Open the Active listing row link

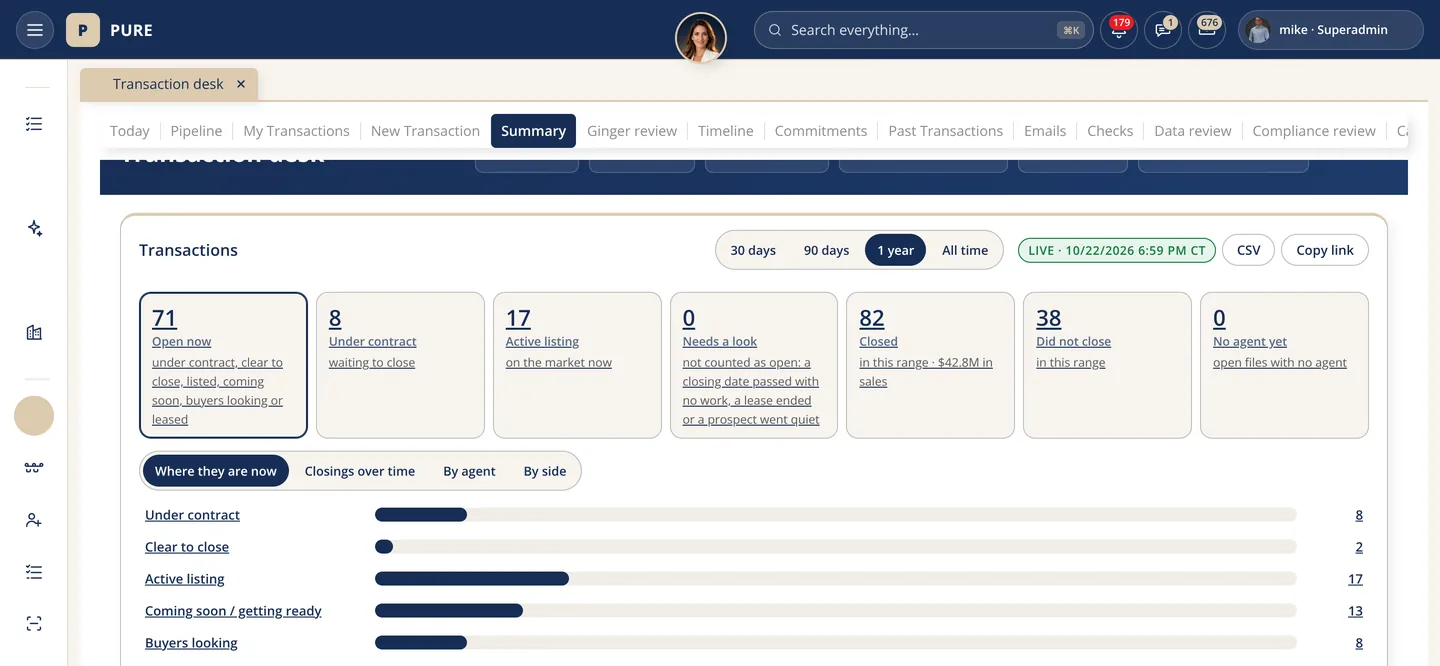pos(185,579)
